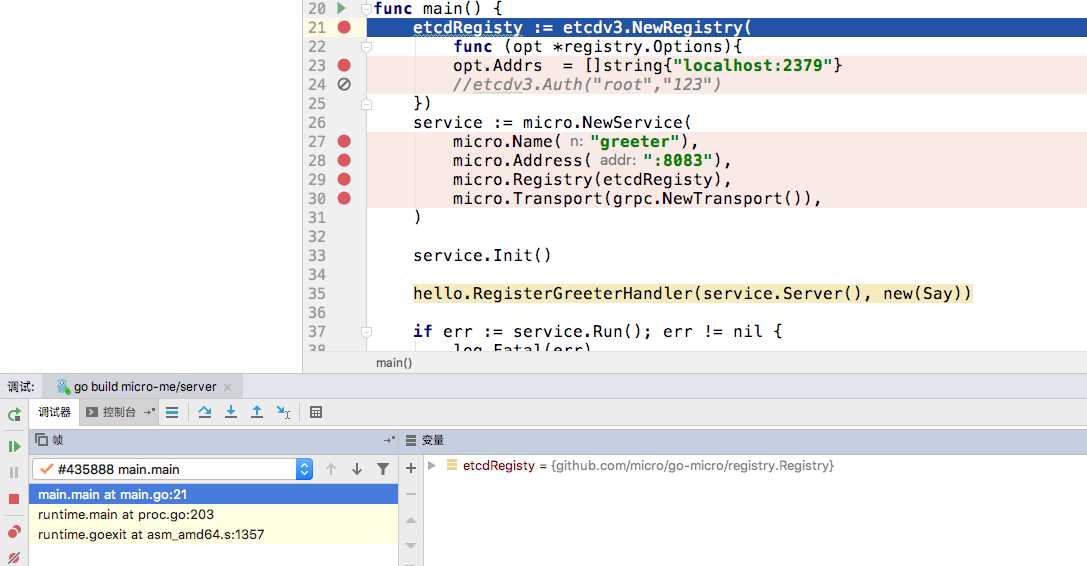Resume program execution

coord(14,447)
